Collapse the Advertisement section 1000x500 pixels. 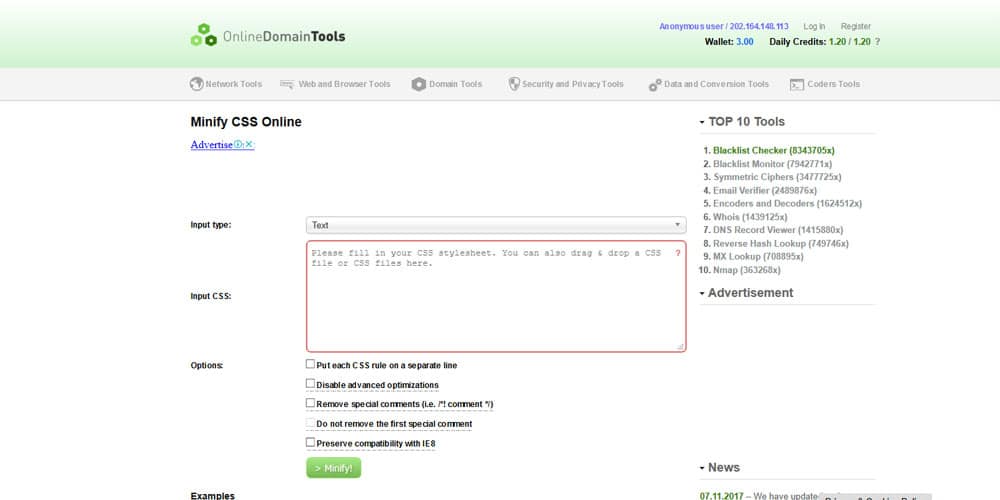(703, 293)
